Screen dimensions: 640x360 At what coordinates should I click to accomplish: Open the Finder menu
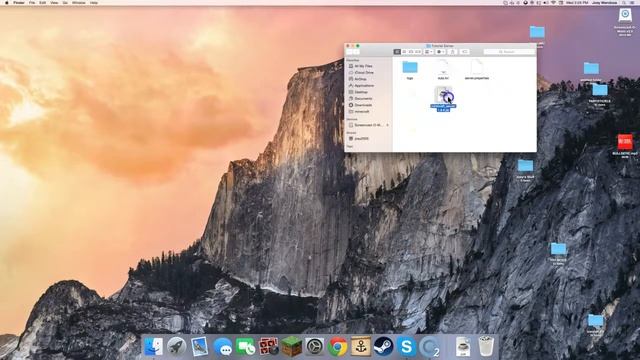click(x=19, y=2)
